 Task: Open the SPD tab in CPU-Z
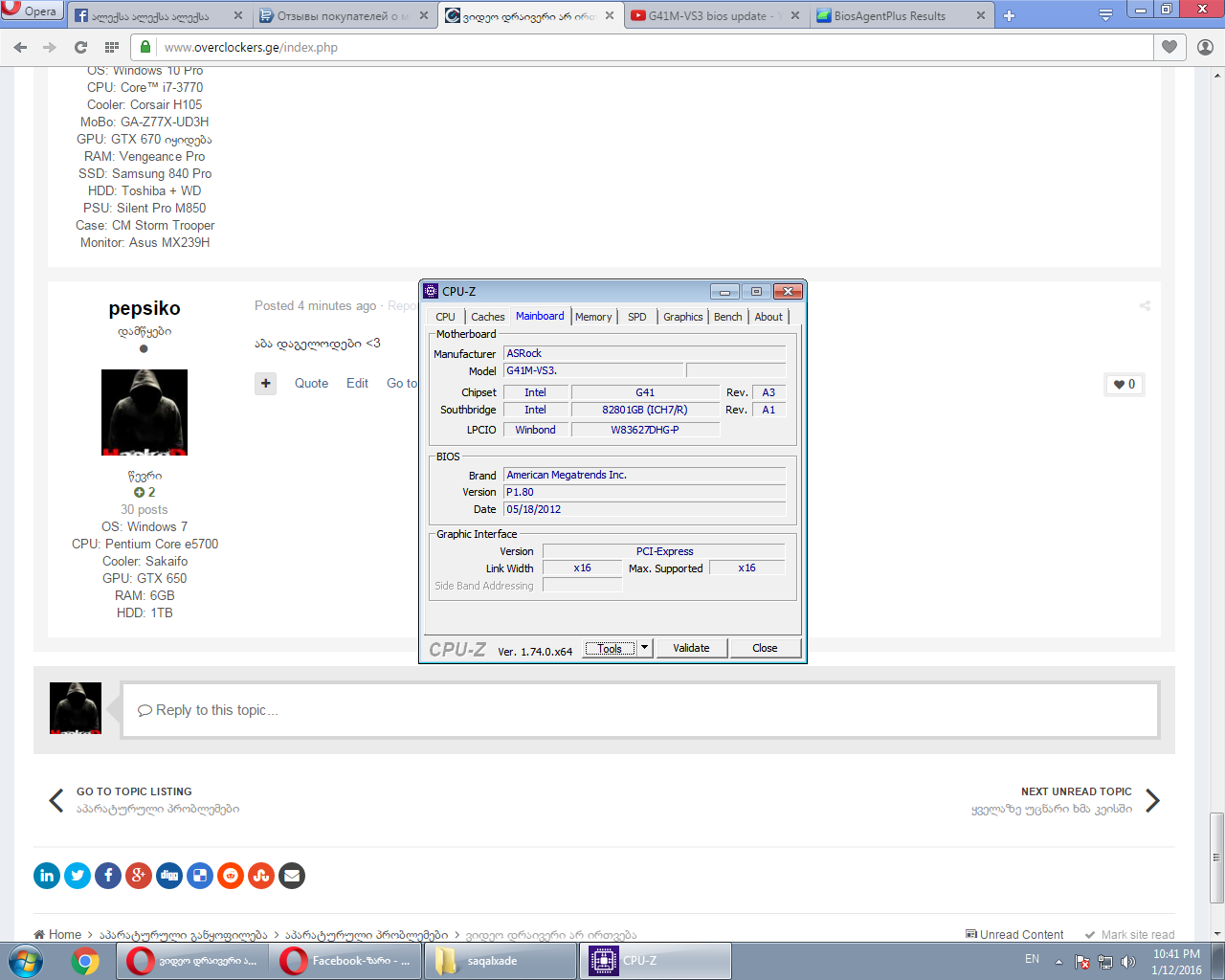pos(637,317)
